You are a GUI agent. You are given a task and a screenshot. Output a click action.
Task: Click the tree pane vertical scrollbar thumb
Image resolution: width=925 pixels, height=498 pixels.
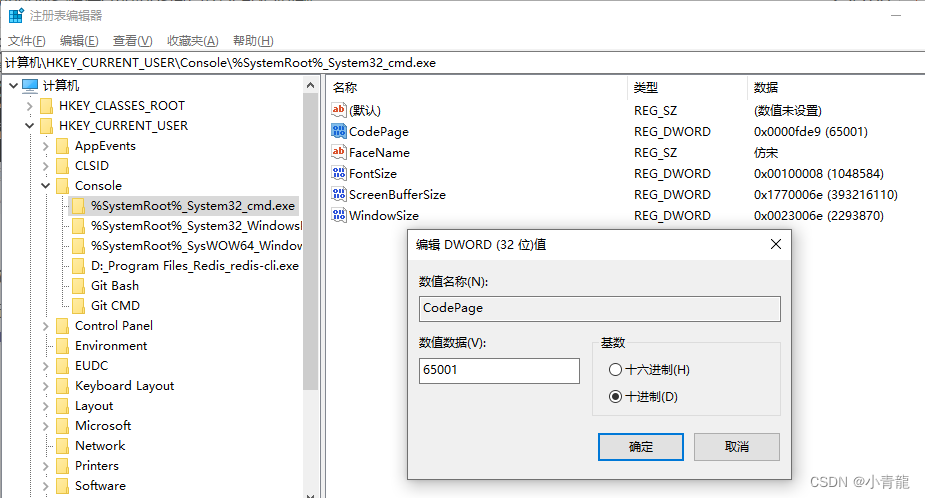(310, 242)
